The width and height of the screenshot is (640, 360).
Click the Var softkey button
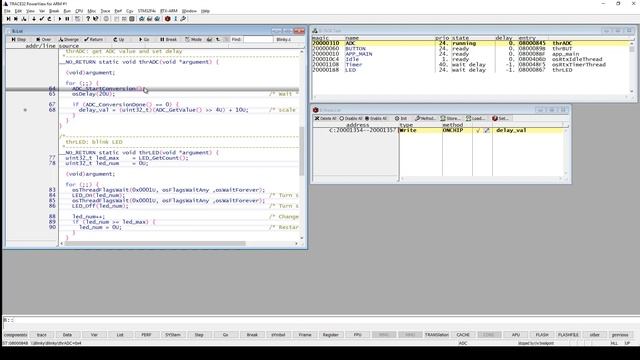94,335
